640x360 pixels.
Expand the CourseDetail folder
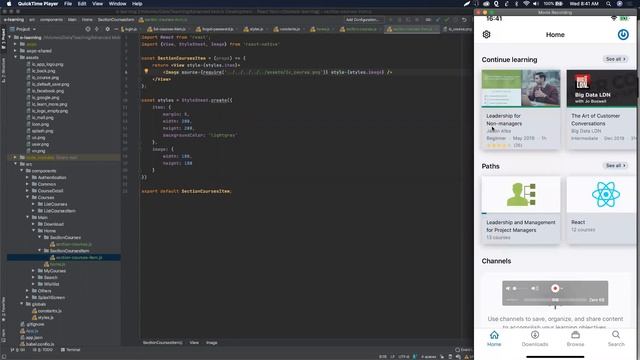tap(27, 191)
